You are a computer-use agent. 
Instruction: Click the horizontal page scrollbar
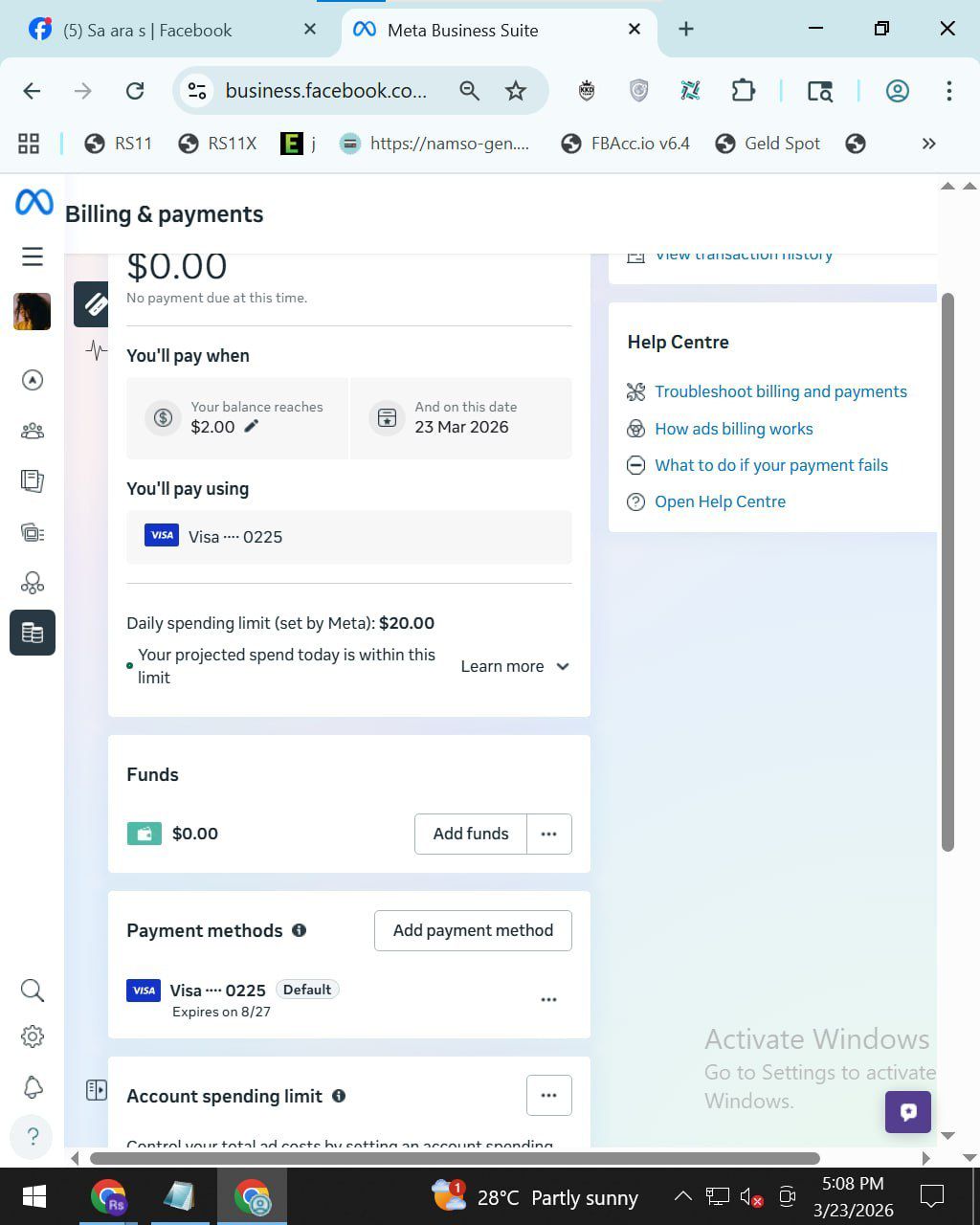(x=455, y=1158)
